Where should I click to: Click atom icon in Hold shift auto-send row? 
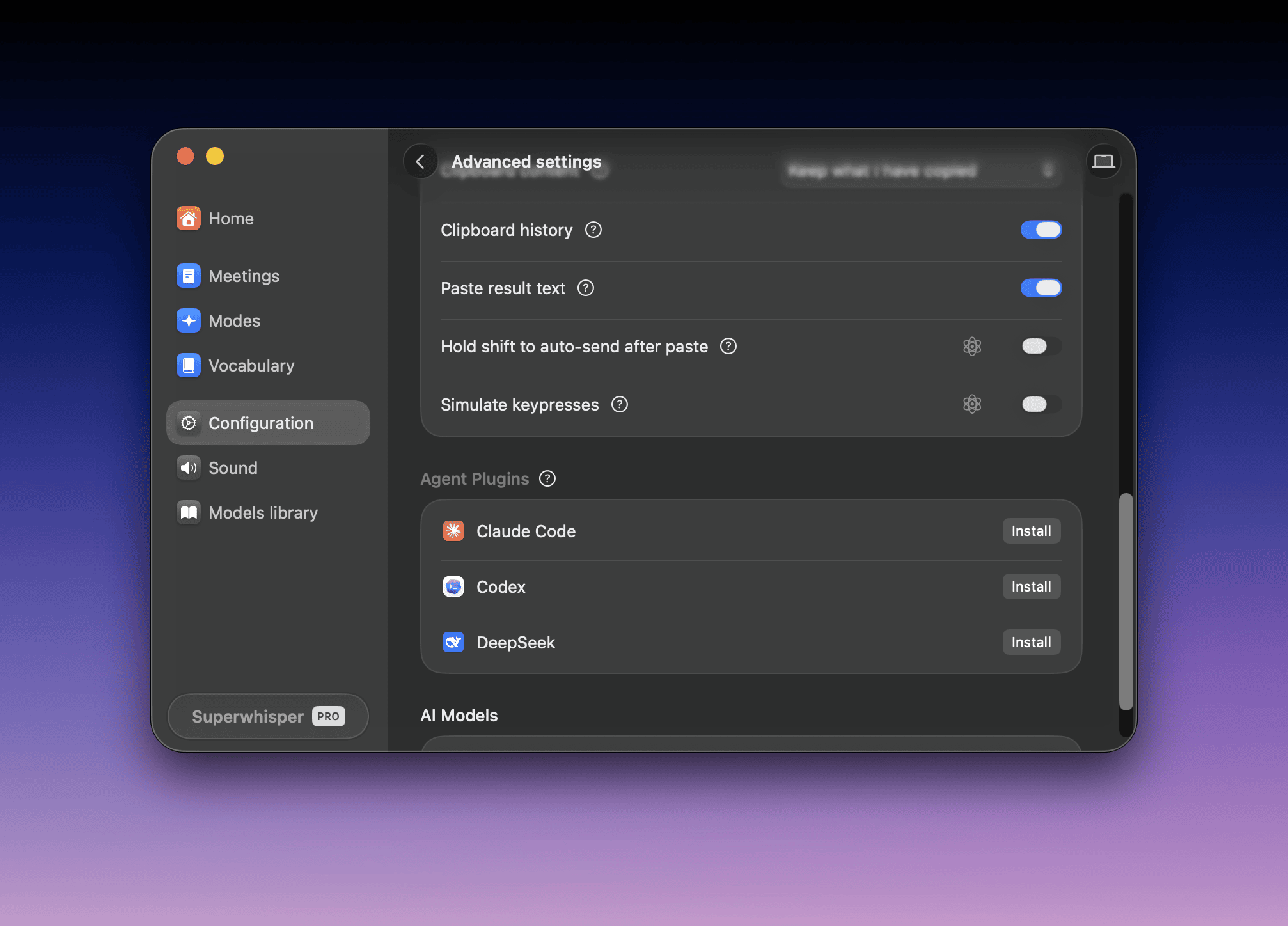[972, 346]
